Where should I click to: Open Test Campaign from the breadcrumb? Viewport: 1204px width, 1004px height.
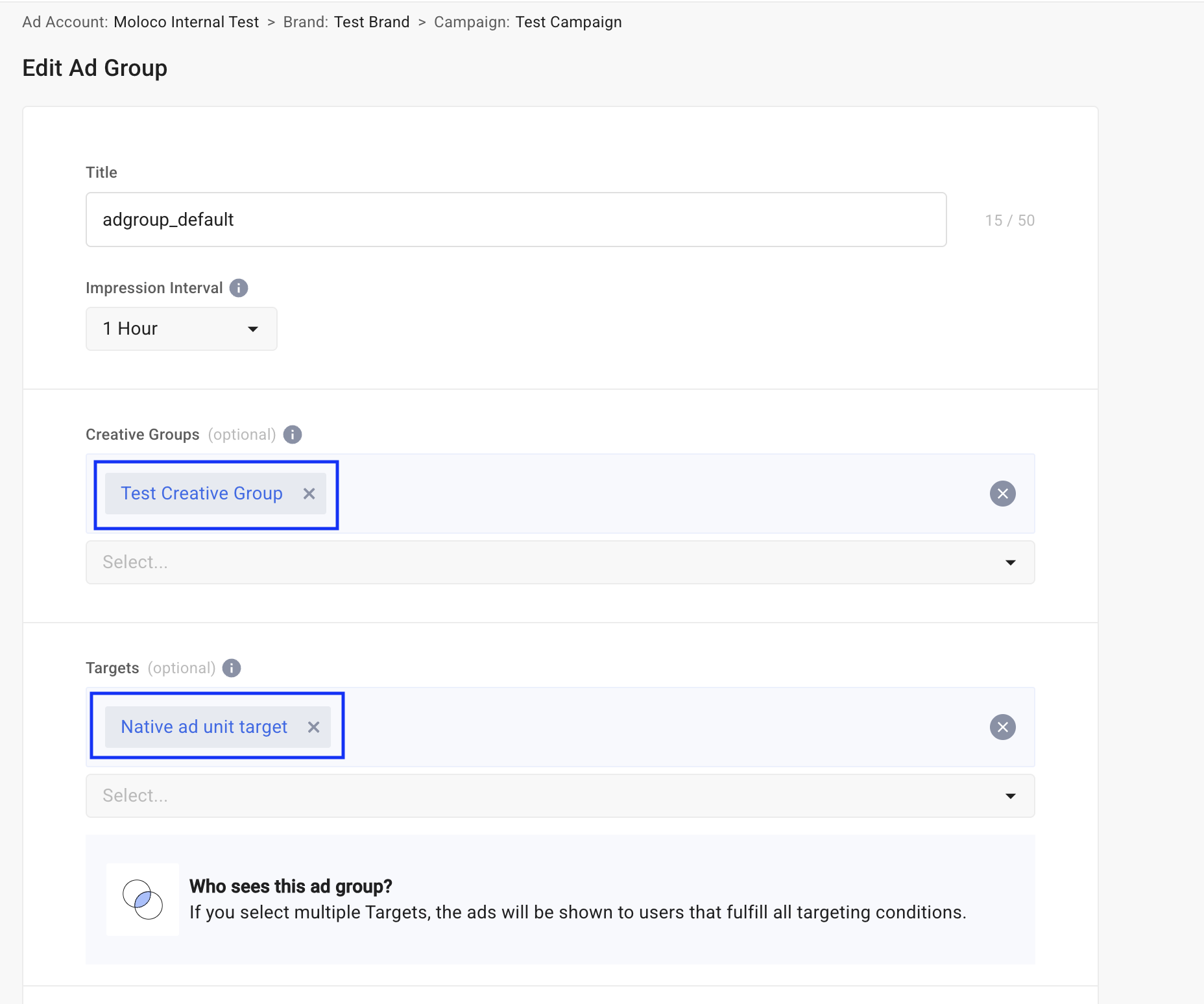(x=568, y=22)
